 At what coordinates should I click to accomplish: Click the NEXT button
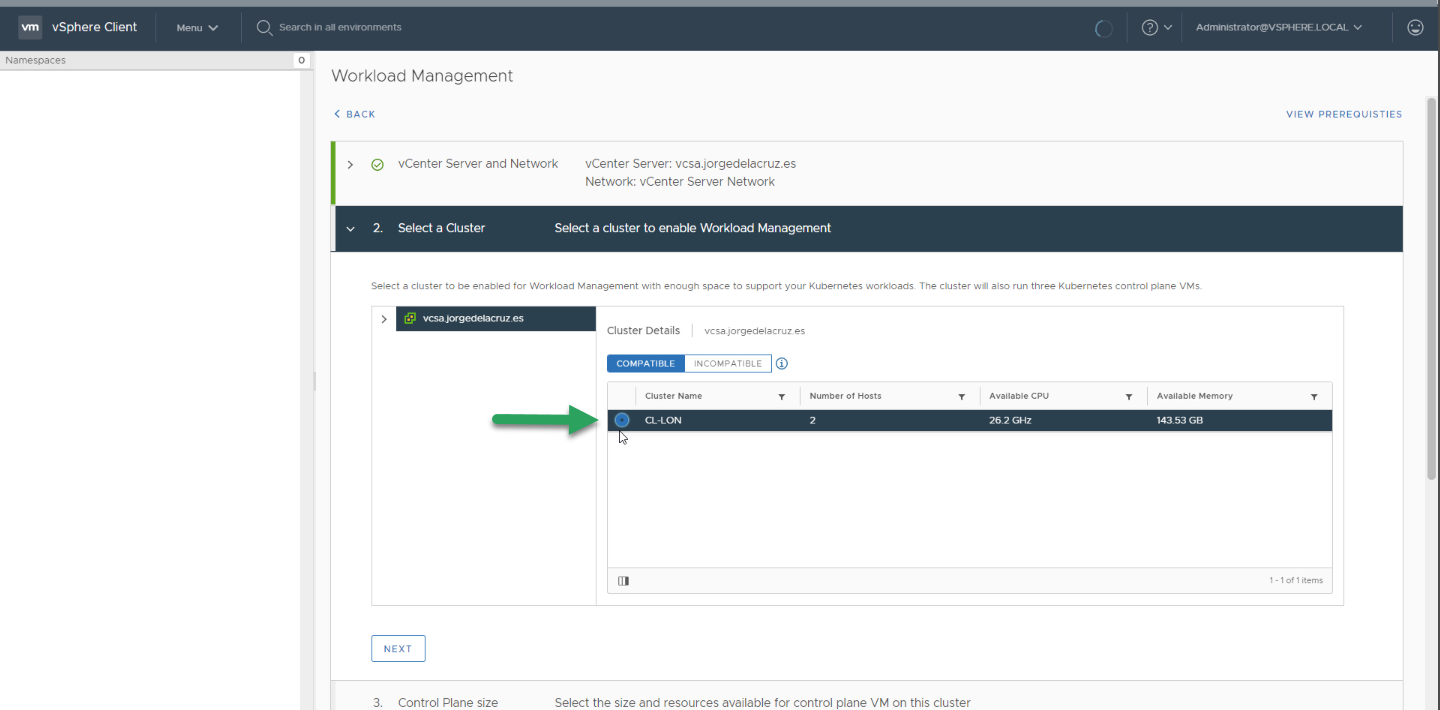point(398,649)
